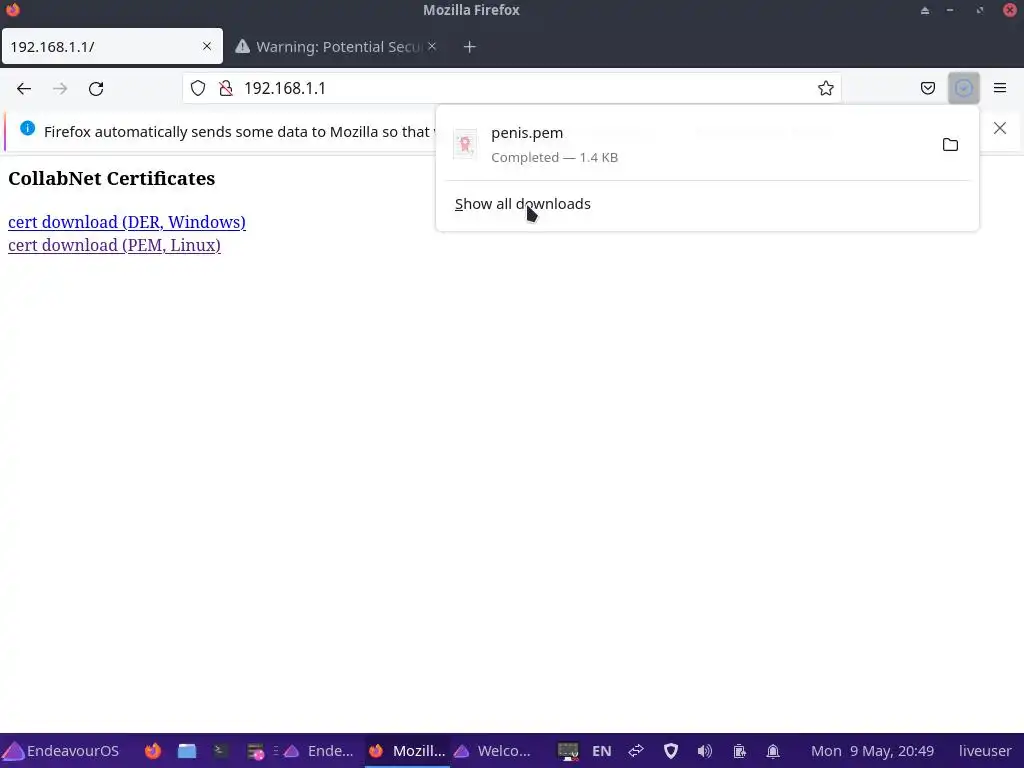Close the Warning: Potential Security tab

tap(432, 46)
